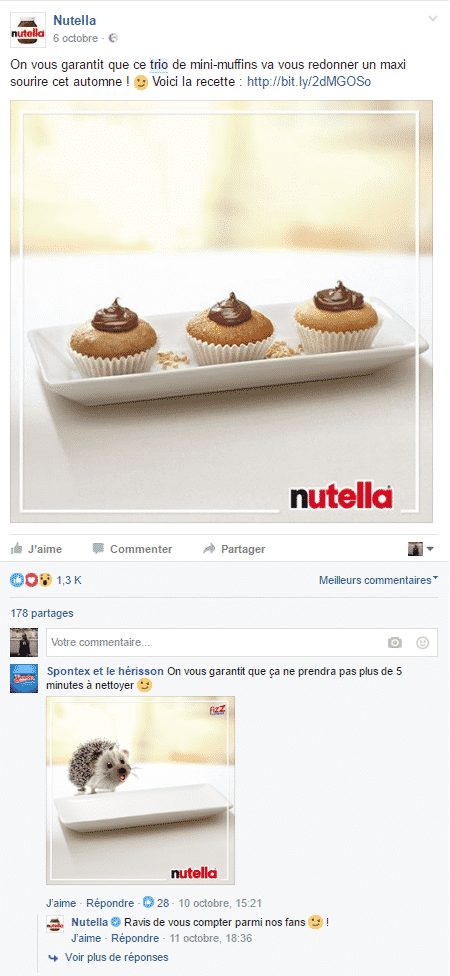View the reaction icons list
Screen dimensions: 450x976
[30, 580]
